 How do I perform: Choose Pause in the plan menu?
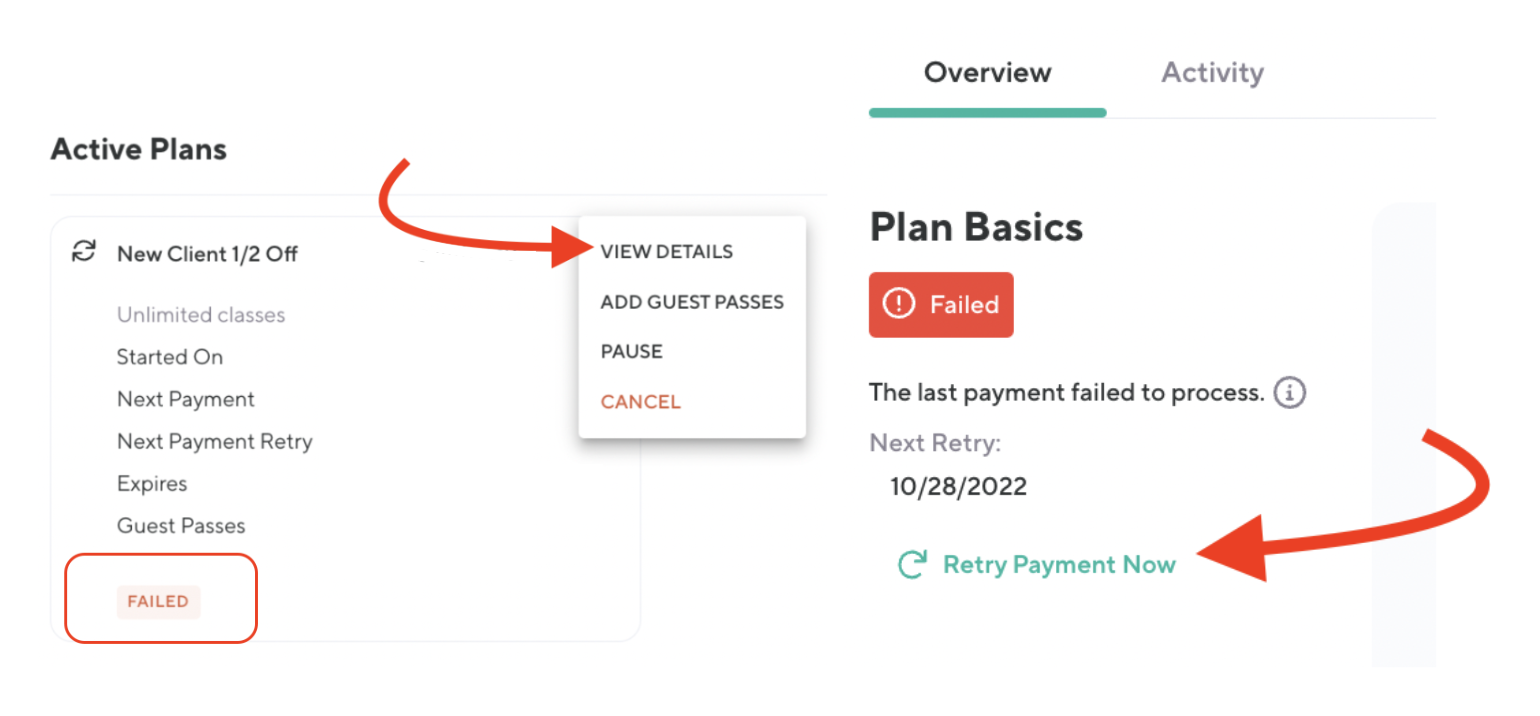(x=631, y=352)
